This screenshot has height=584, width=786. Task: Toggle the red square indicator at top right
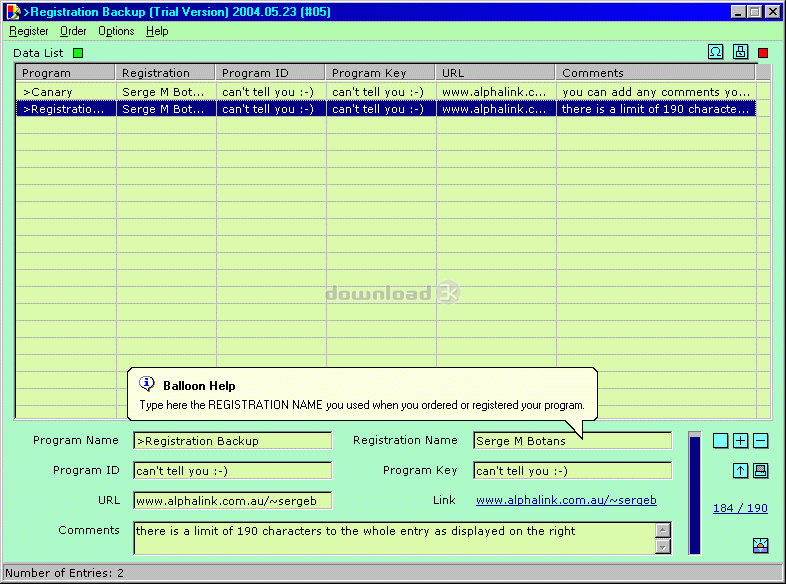pos(763,53)
